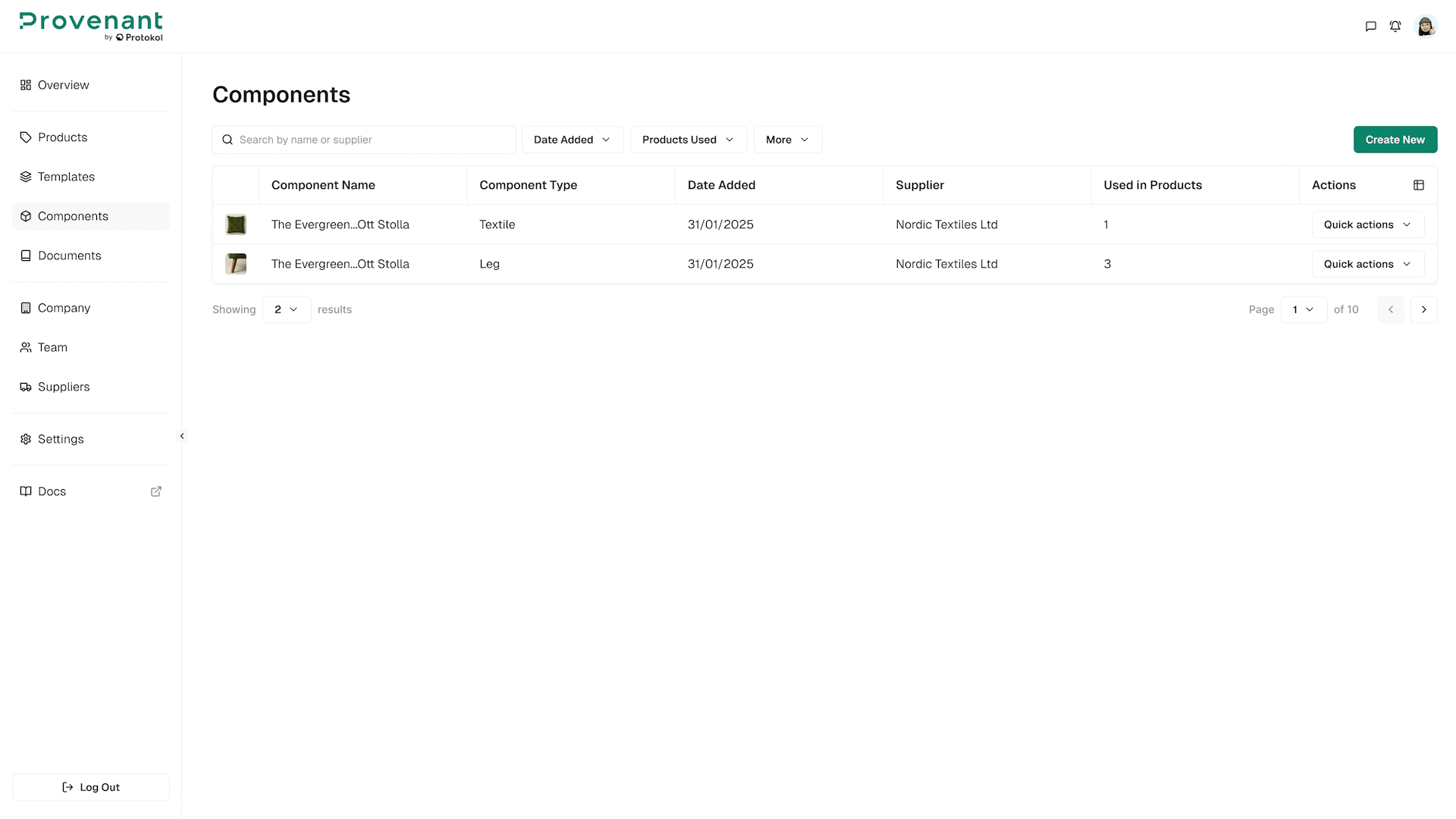This screenshot has height=819, width=1456.
Task: Change results shown using the Showing dropdown
Action: (286, 309)
